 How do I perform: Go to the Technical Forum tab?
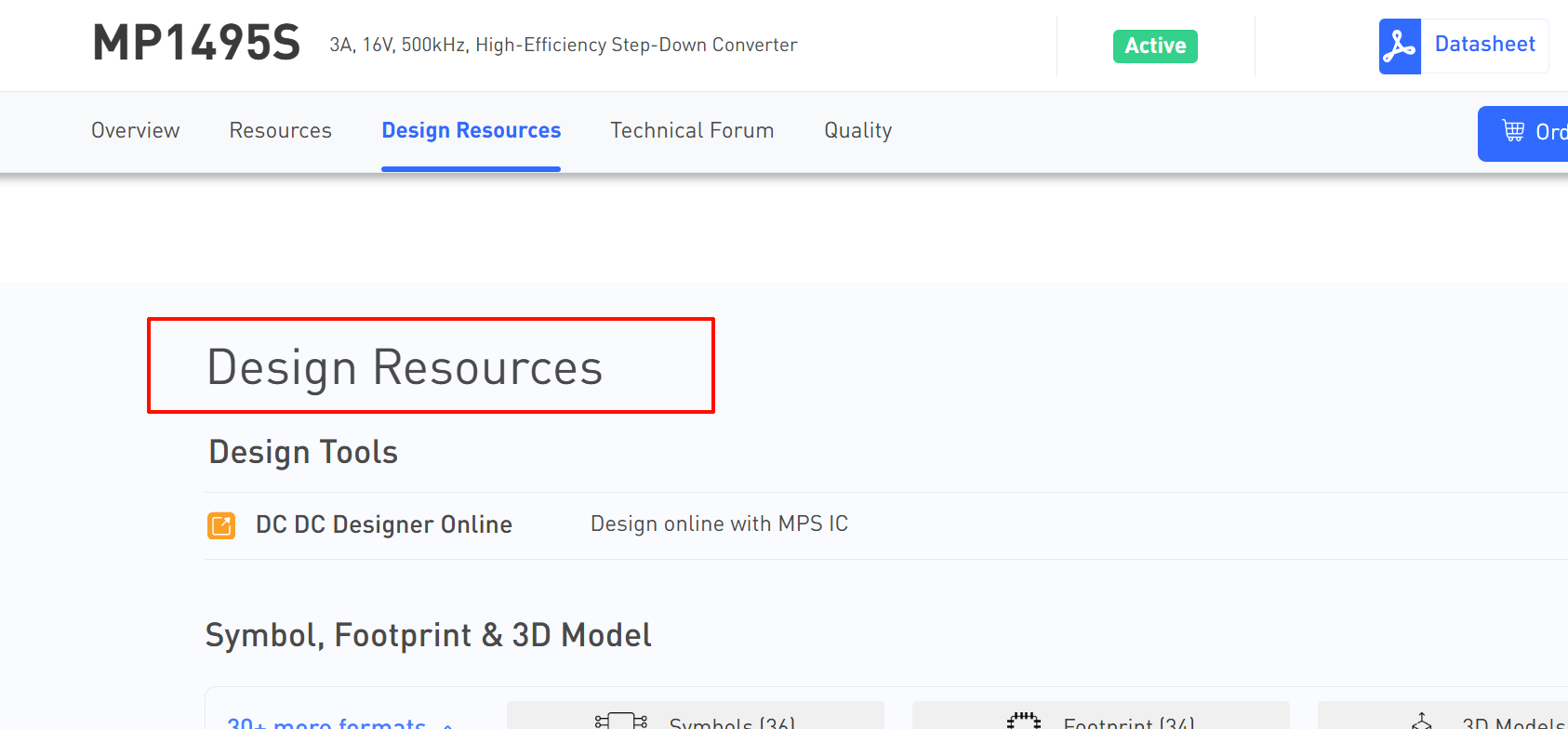pos(692,131)
